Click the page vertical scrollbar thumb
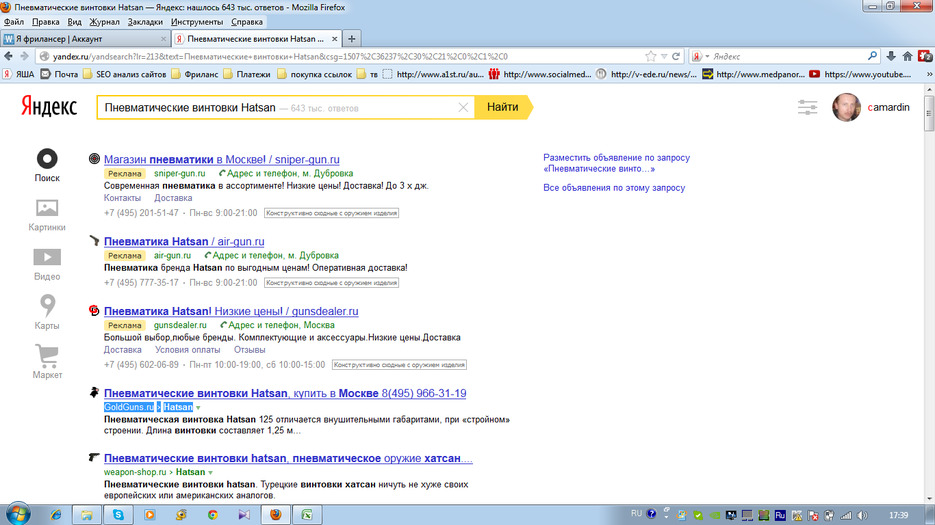This screenshot has width=935, height=525. click(929, 112)
